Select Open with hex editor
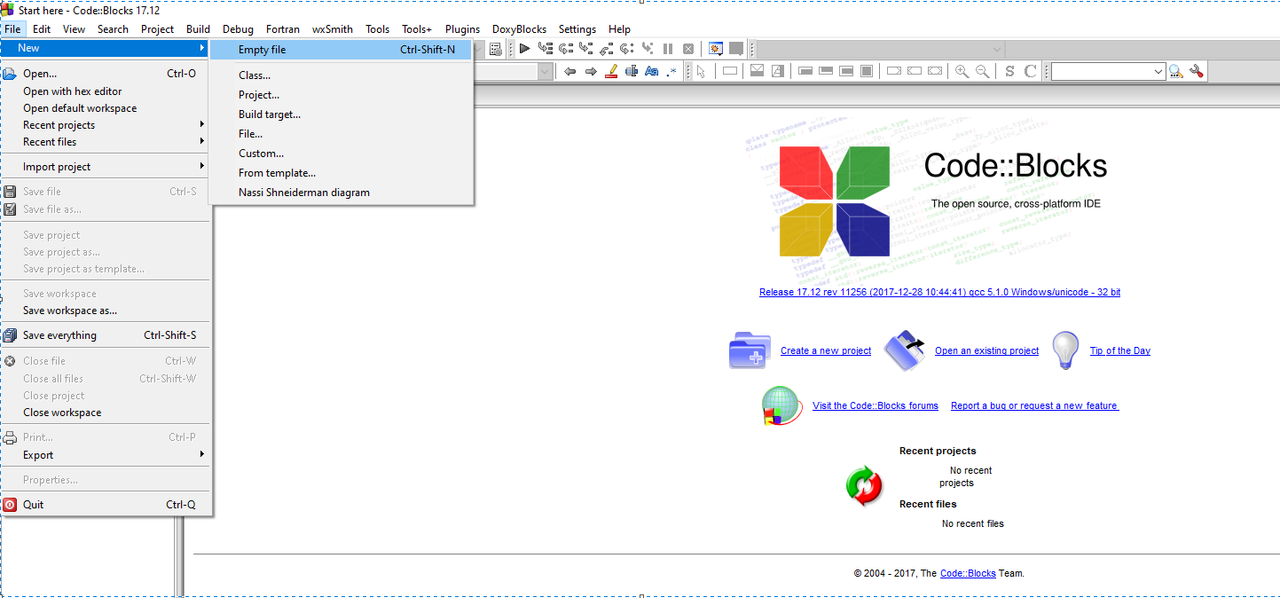The height and width of the screenshot is (598, 1280). click(107, 91)
